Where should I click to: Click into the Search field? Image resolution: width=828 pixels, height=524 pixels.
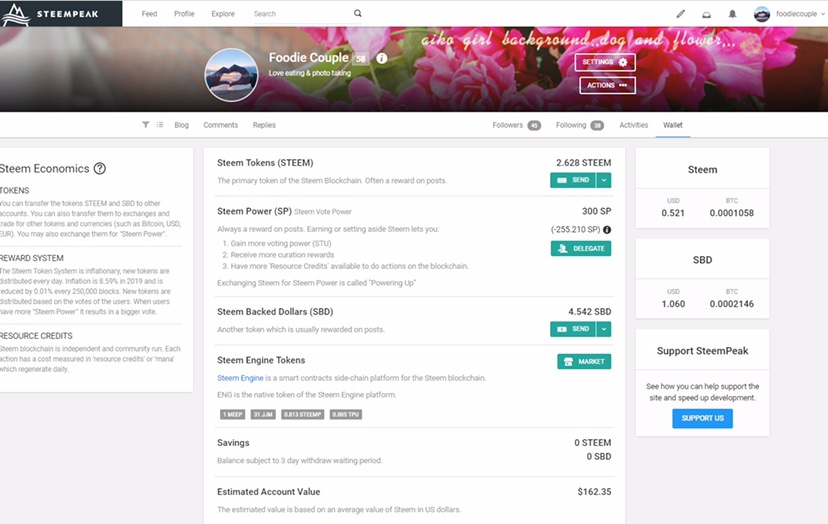tap(300, 14)
